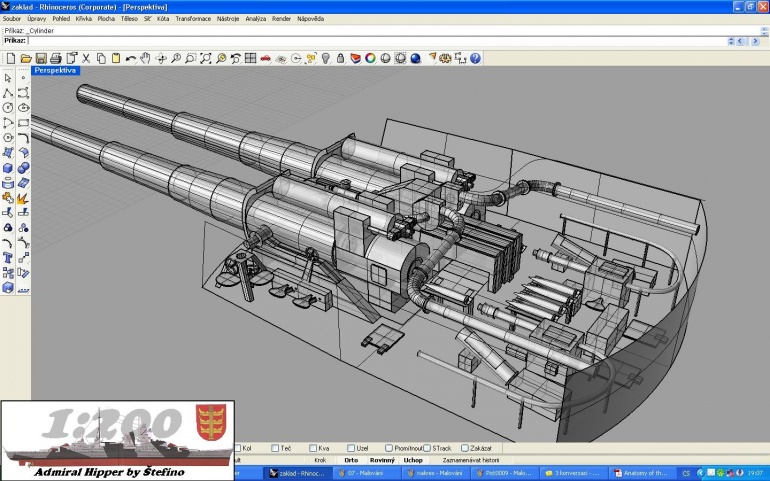Switch to nakres - Malování taskbar window
Screen dimensions: 770x481
[435, 473]
